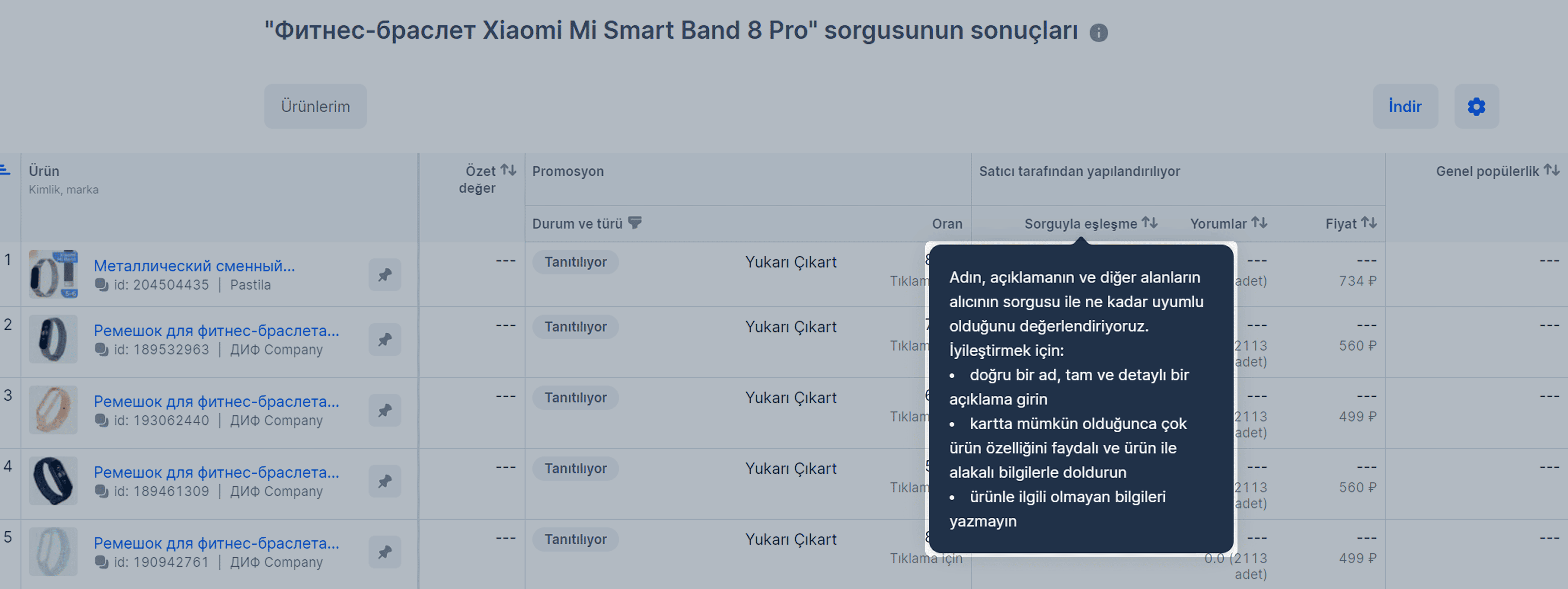Click Yukarı Çıkart for the first product
1568x589 pixels.
tap(791, 262)
